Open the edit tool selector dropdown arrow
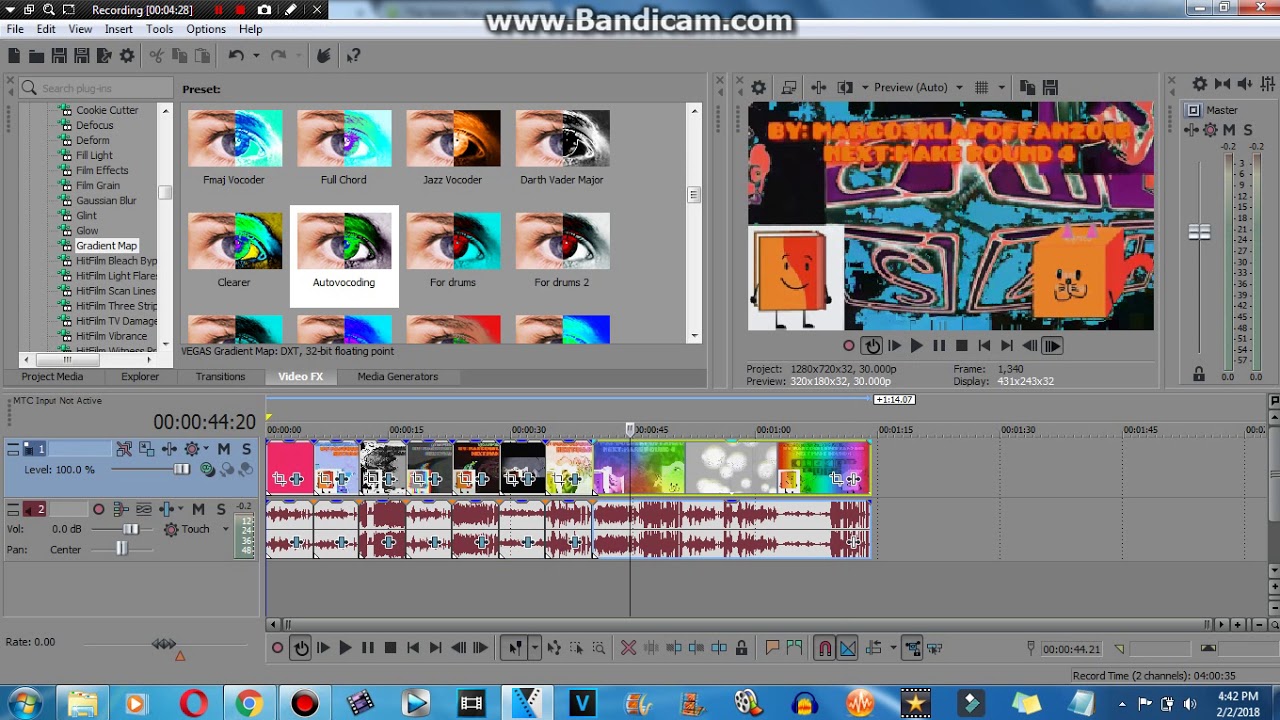The image size is (1280, 720). (x=535, y=648)
